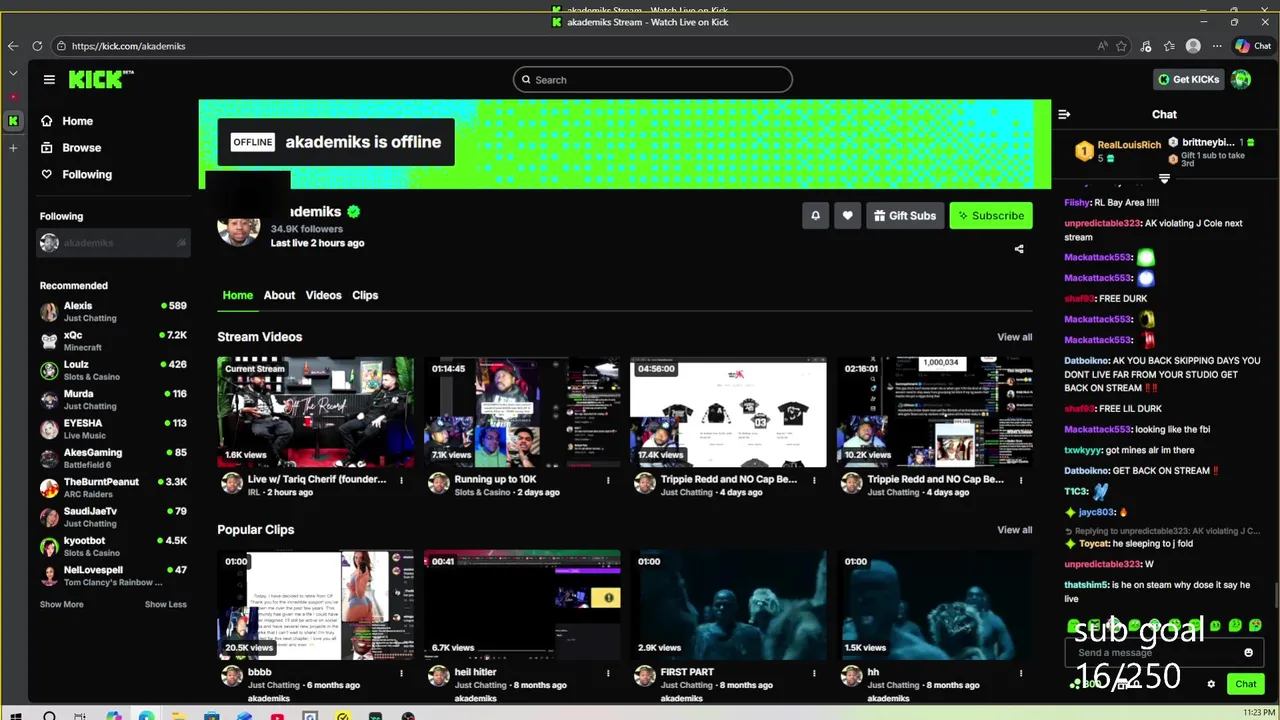This screenshot has height=720, width=1280.
Task: Click the Kick search field
Action: 653,80
